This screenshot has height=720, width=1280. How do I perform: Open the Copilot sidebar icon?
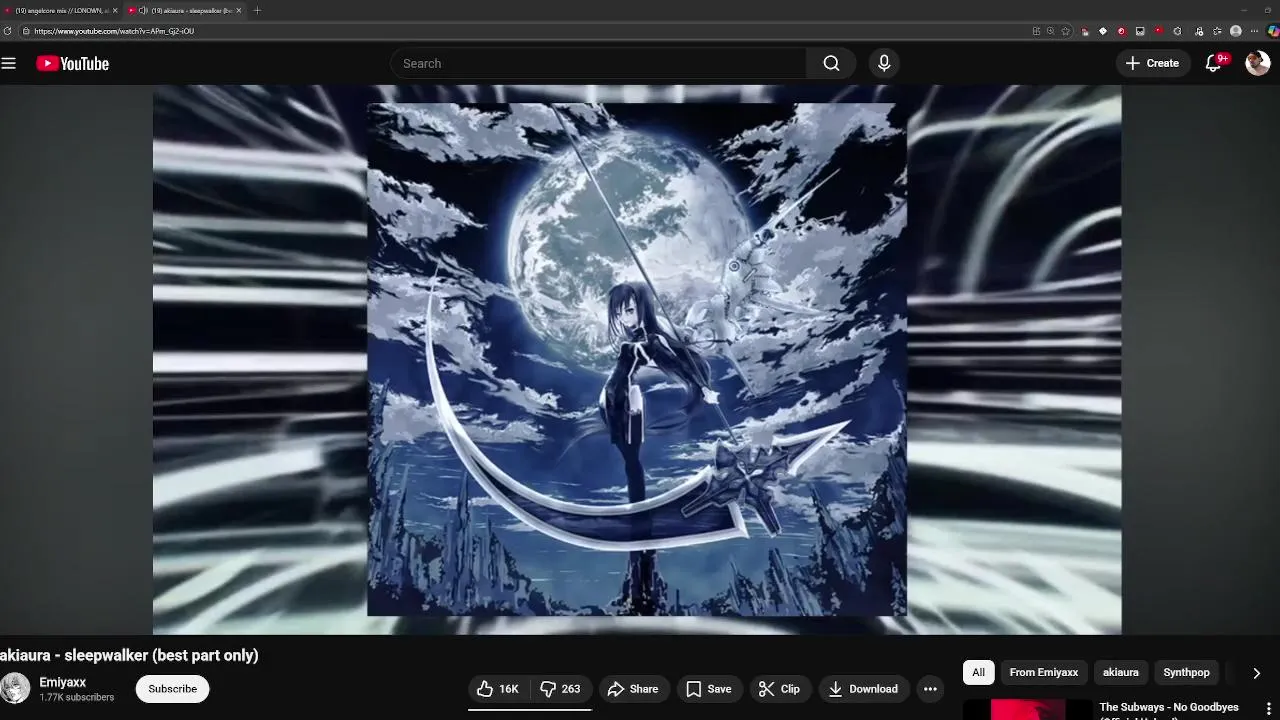1272,31
